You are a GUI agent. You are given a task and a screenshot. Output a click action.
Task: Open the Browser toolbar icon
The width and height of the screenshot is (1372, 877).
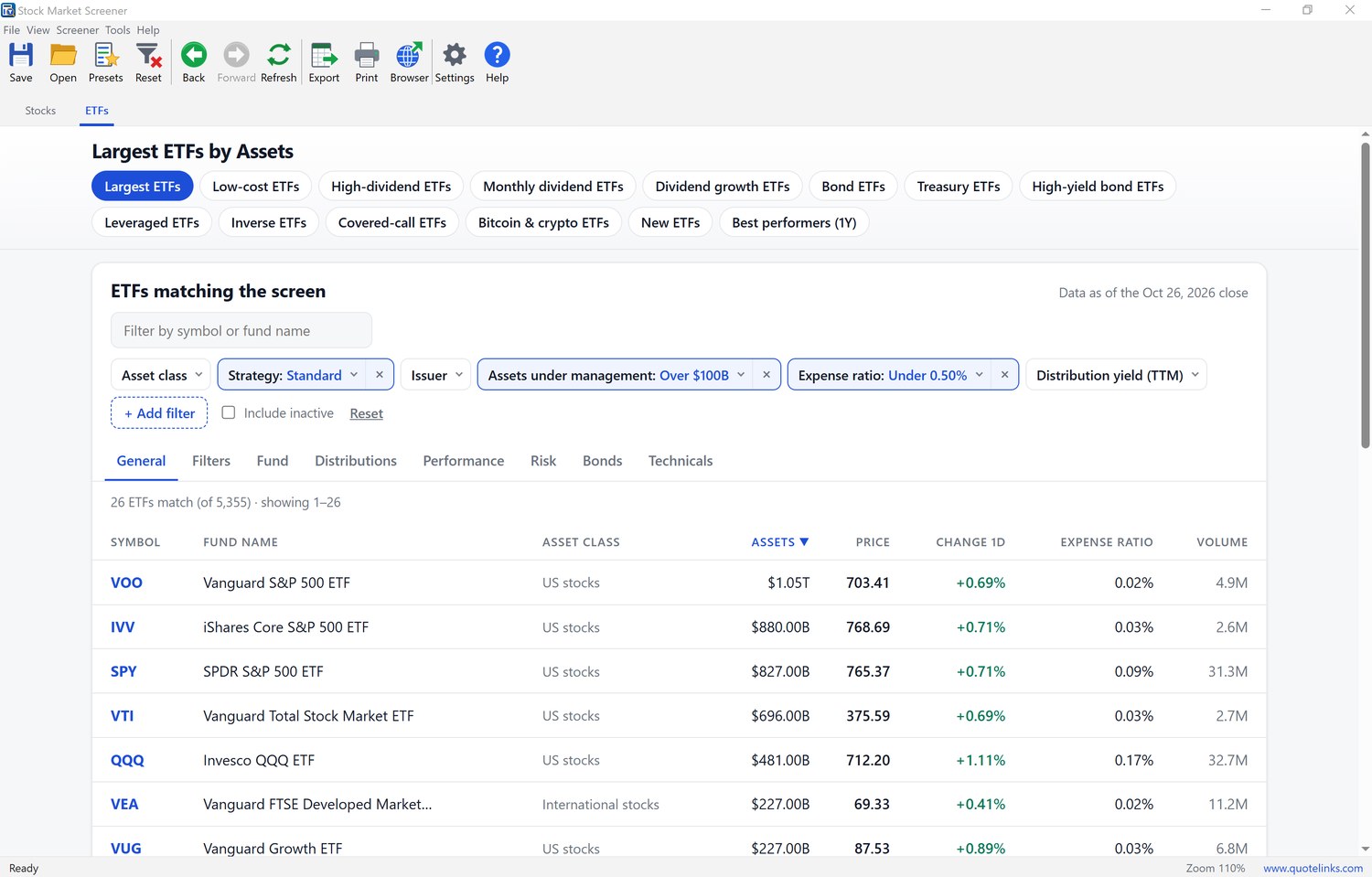pos(409,62)
